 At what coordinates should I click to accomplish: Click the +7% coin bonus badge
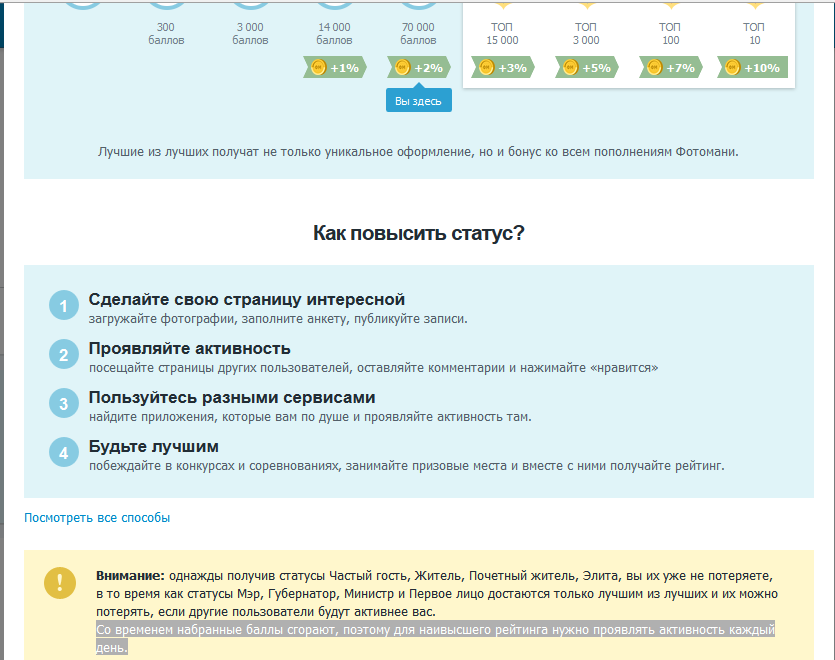point(671,68)
